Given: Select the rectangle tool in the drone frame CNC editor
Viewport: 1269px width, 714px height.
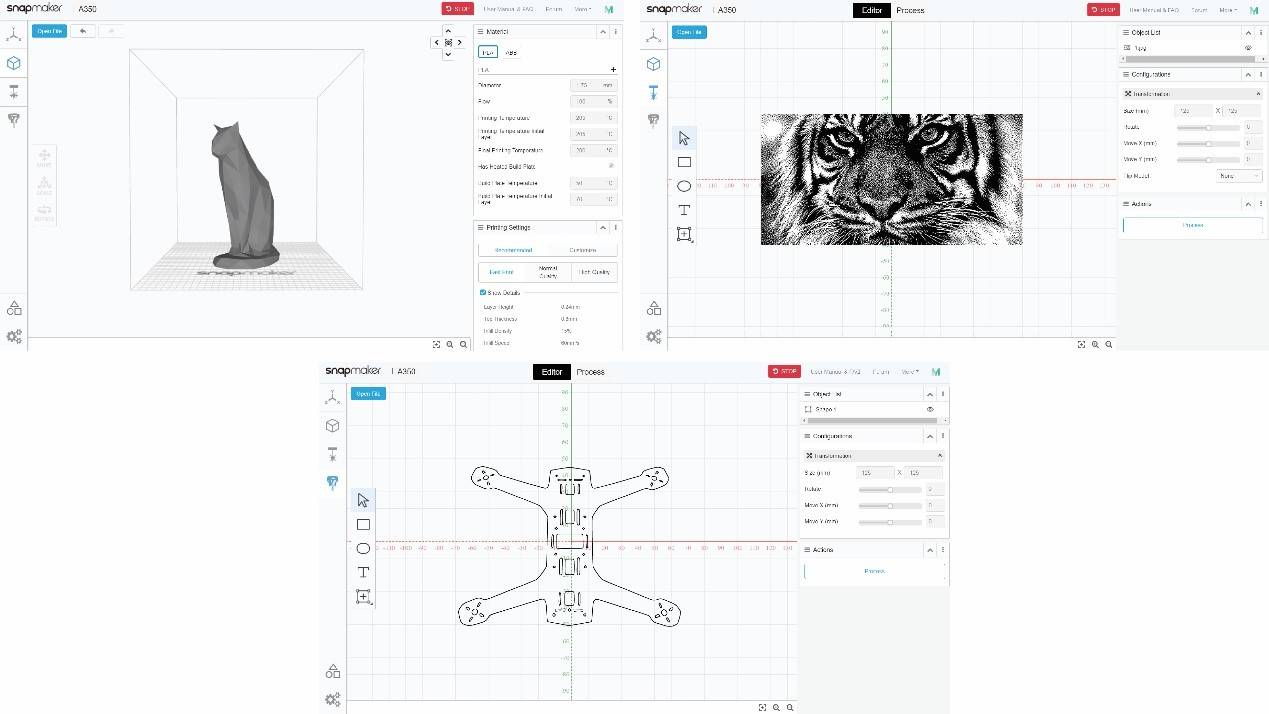Looking at the screenshot, I should (363, 524).
